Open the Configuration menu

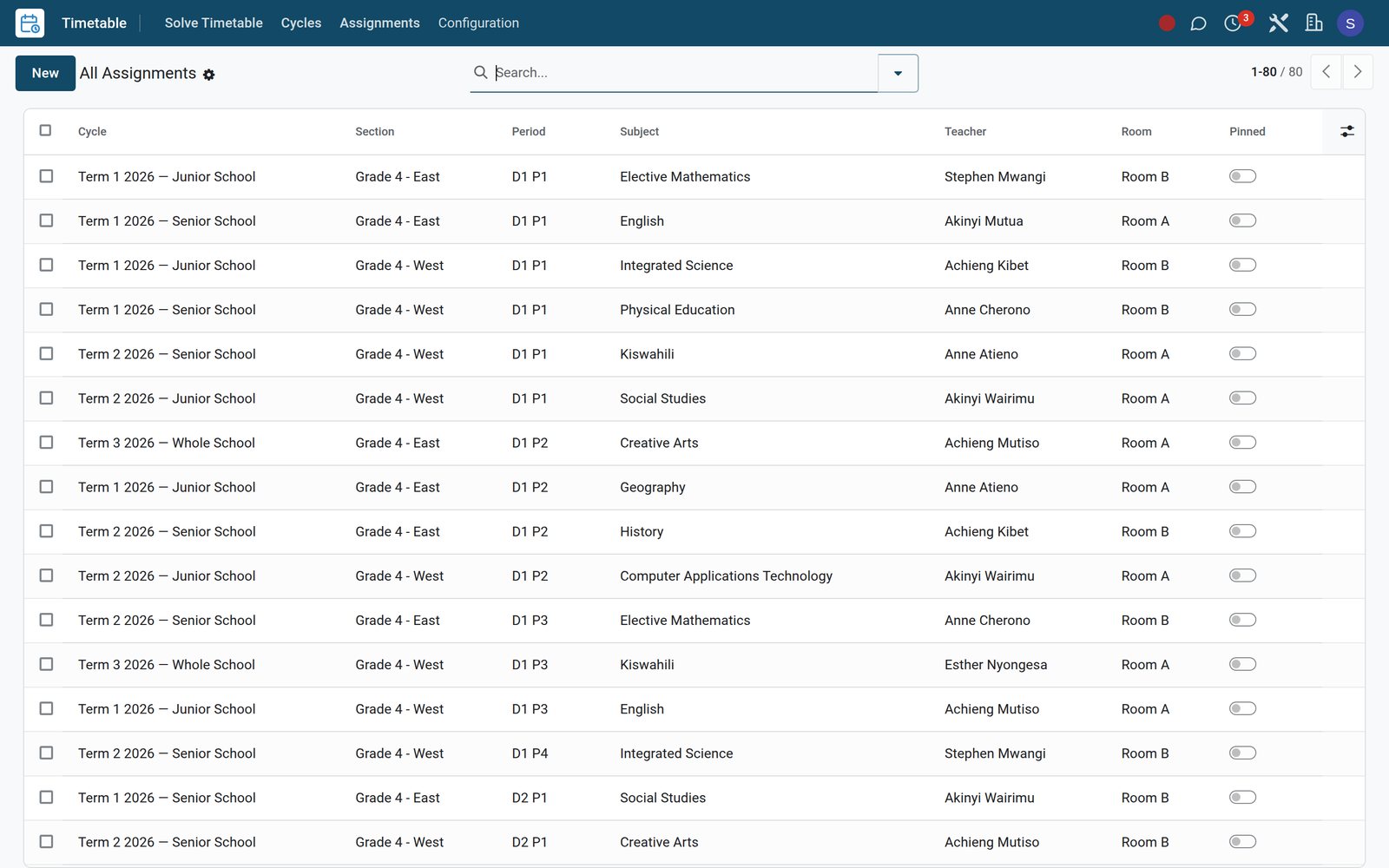[x=478, y=23]
